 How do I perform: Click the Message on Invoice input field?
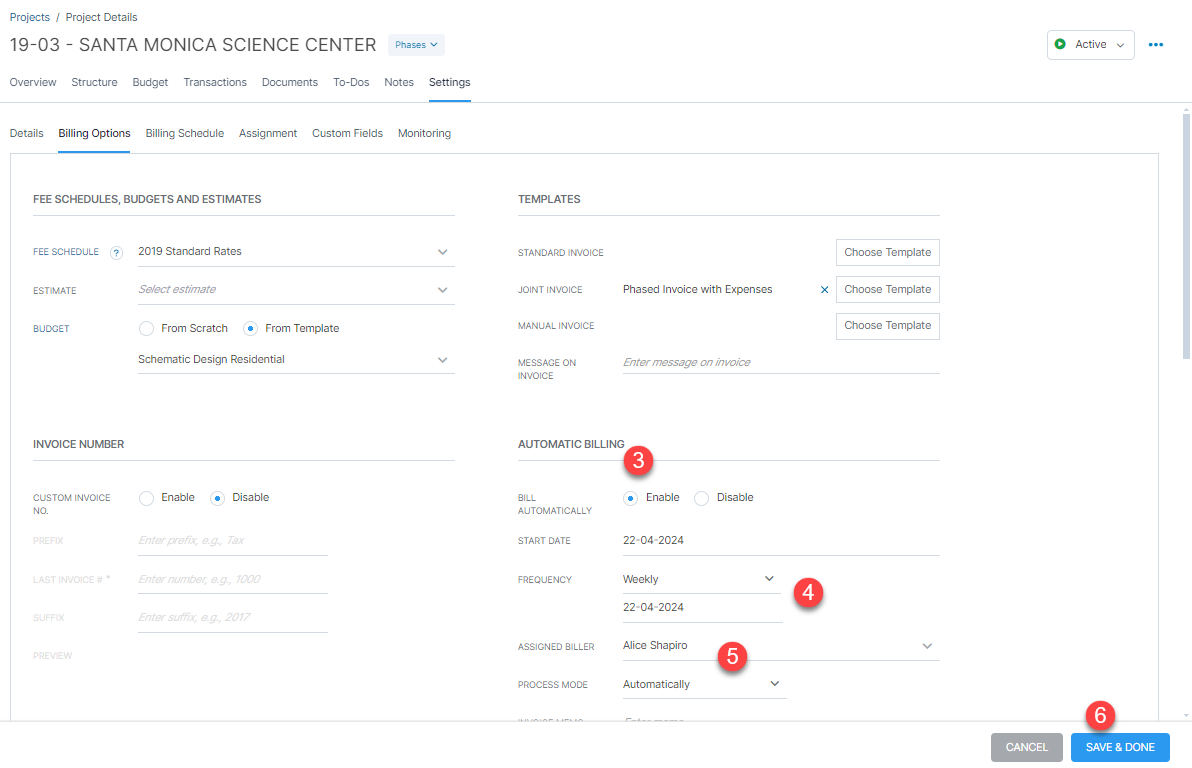(780, 361)
